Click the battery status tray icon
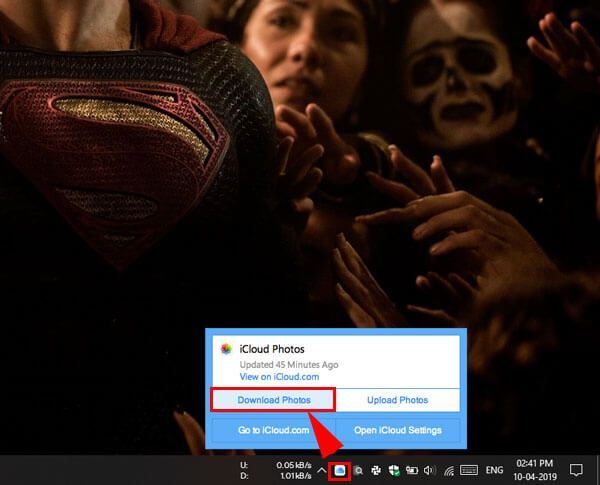This screenshot has height=485, width=600. (x=412, y=470)
